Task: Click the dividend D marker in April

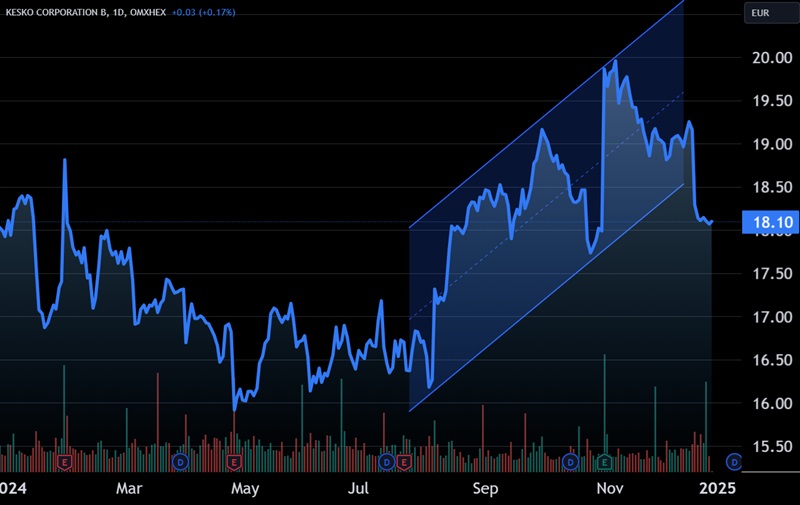Action: [181, 462]
